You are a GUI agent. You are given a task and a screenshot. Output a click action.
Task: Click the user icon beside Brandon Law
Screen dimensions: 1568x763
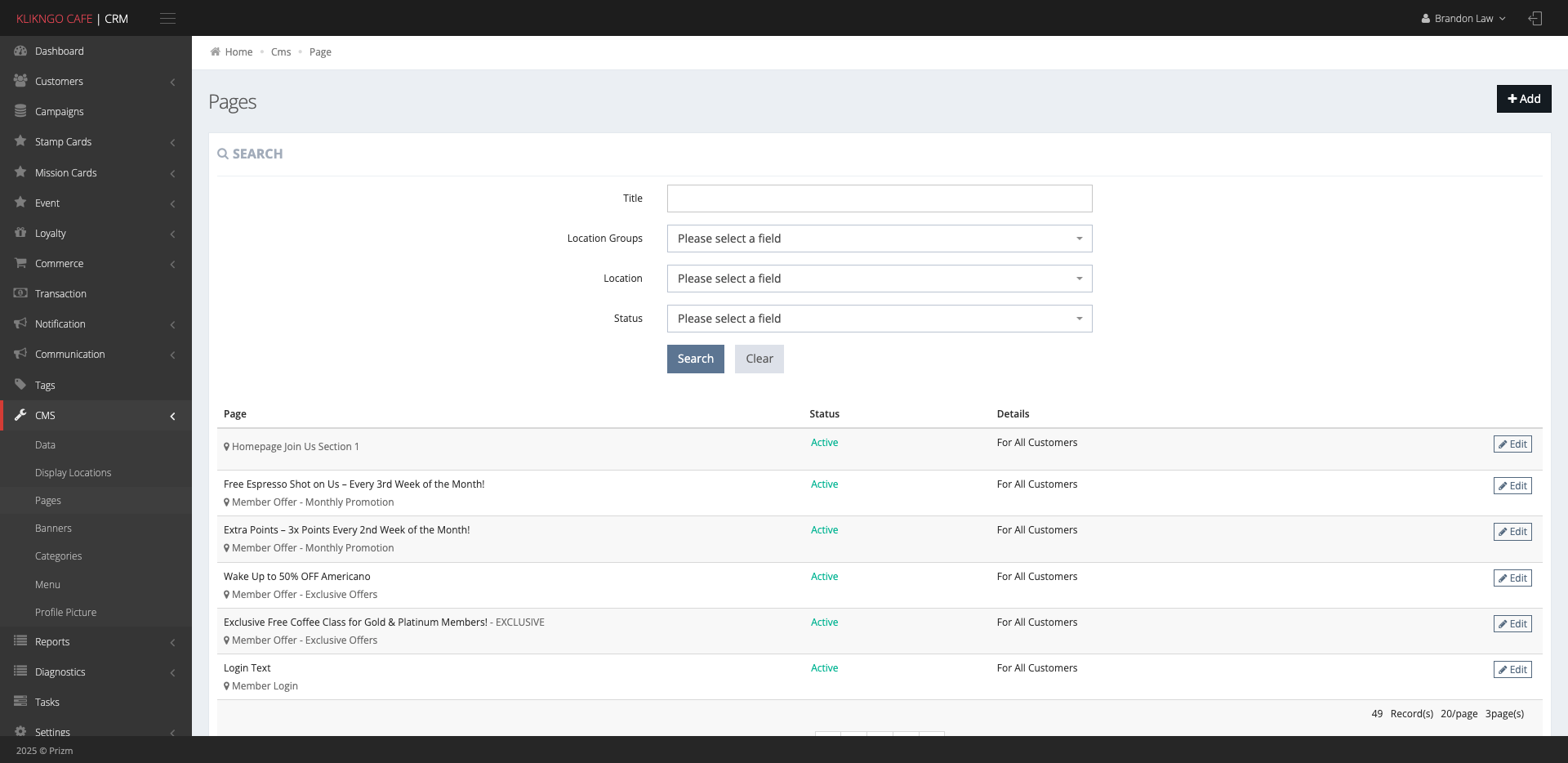coord(1425,18)
